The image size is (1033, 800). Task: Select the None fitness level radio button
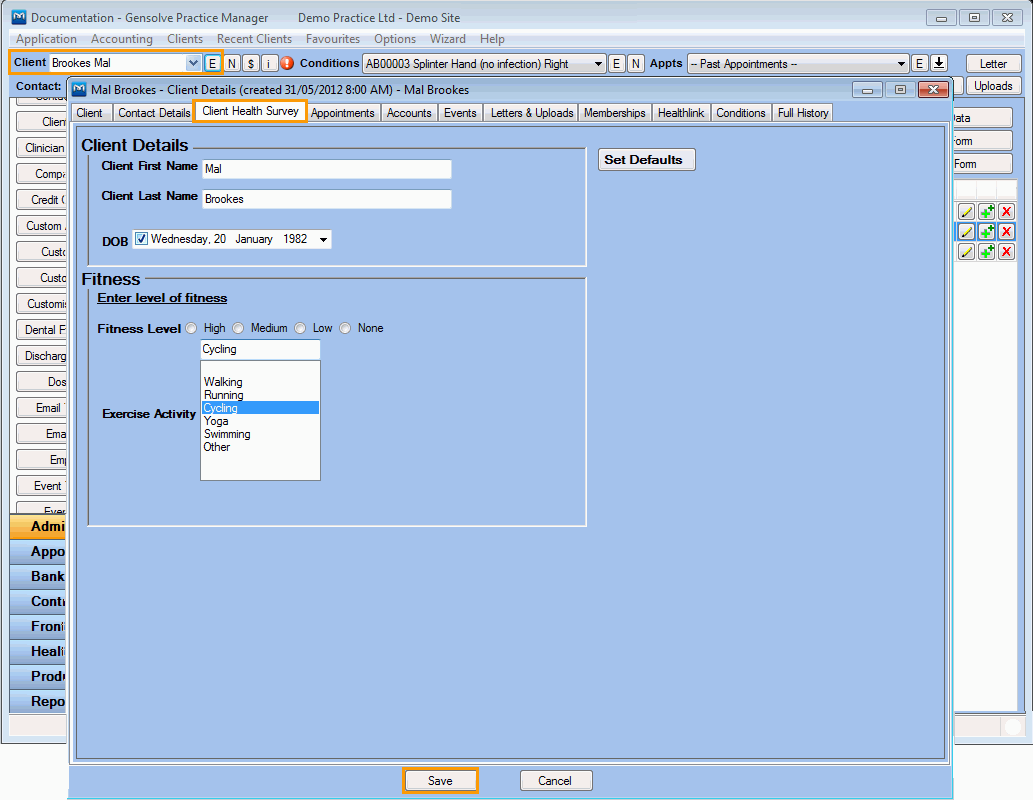tap(344, 328)
